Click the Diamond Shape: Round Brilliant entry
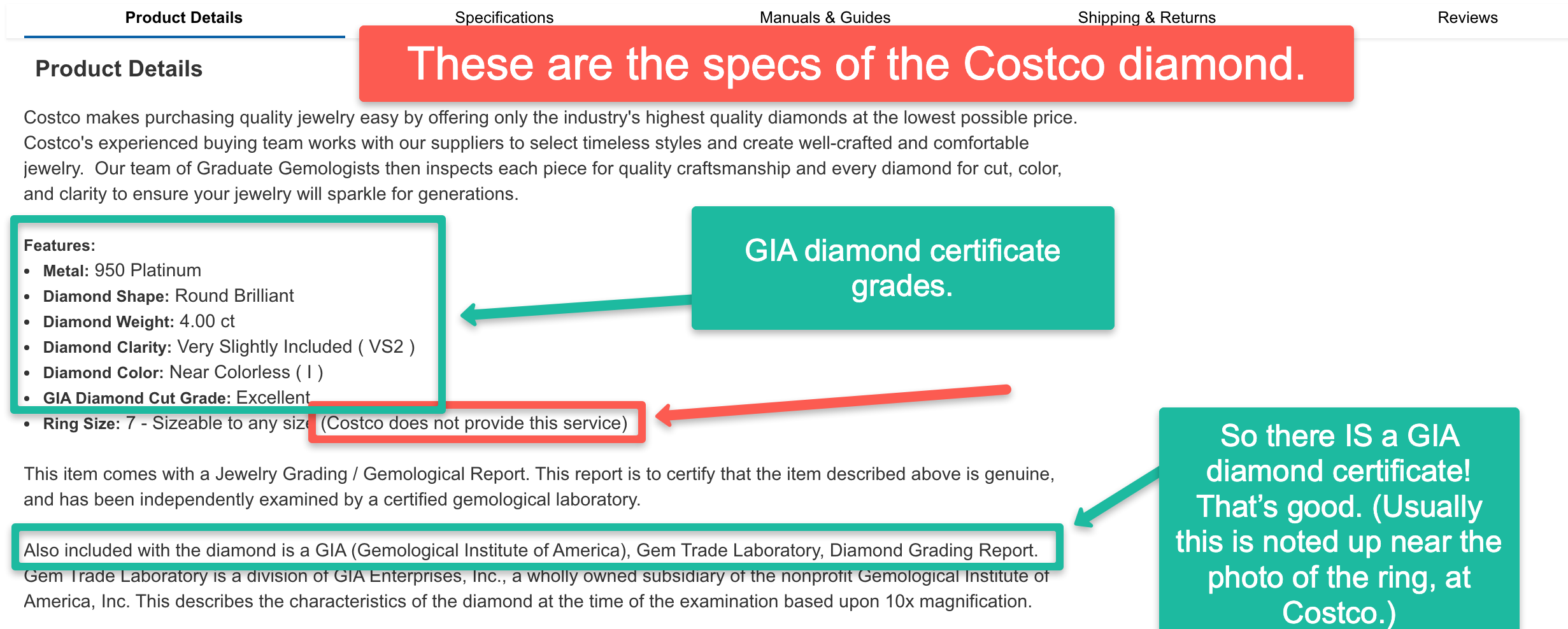Viewport: 1568px width, 629px height. coord(168,296)
